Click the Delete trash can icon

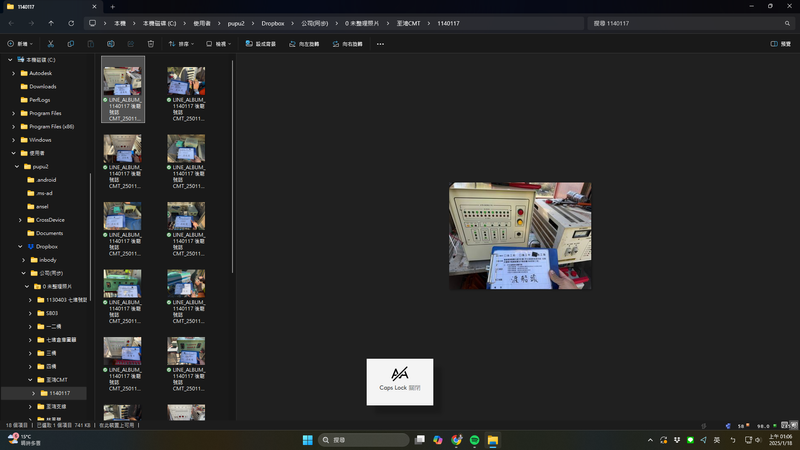151,44
